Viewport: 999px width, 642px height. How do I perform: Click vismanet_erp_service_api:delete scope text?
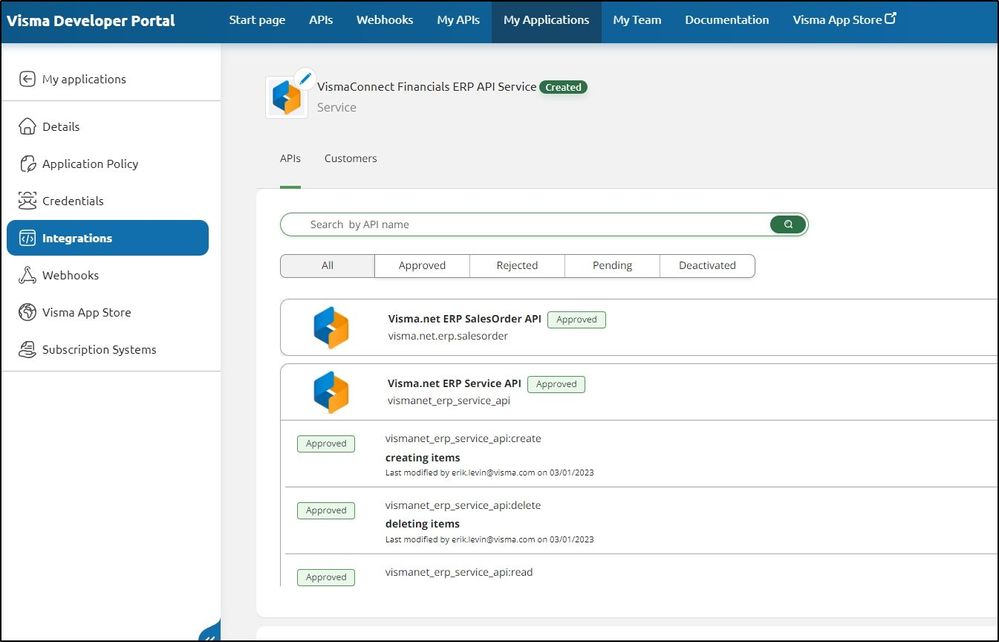coord(463,505)
